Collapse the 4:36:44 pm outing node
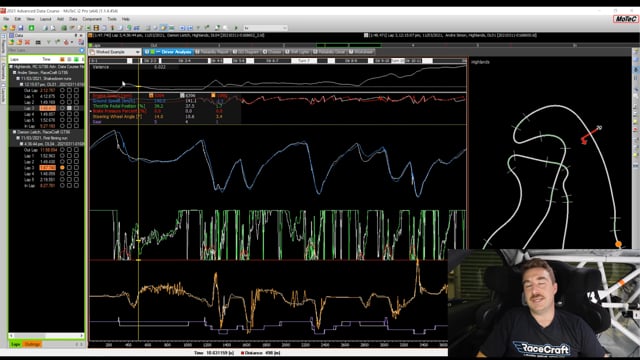 coord(21,144)
